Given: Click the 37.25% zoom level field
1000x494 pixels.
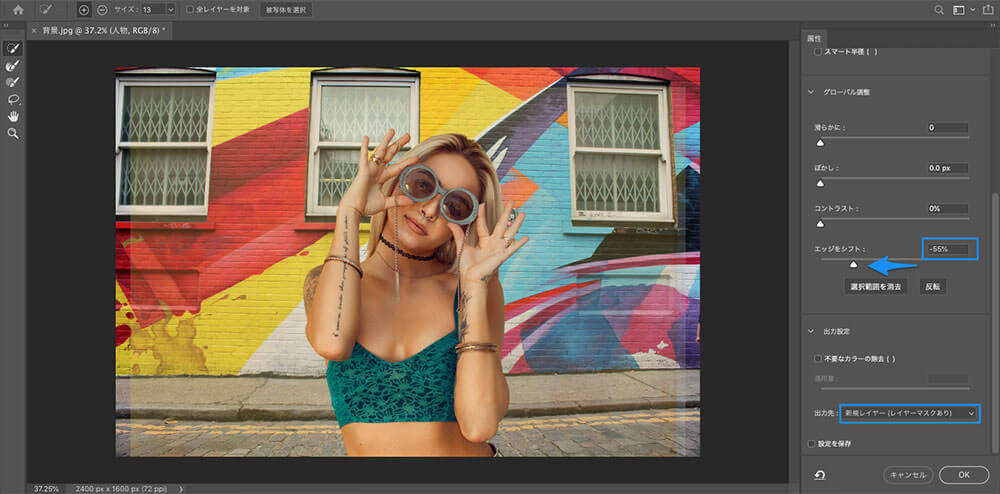Looking at the screenshot, I should coord(45,489).
